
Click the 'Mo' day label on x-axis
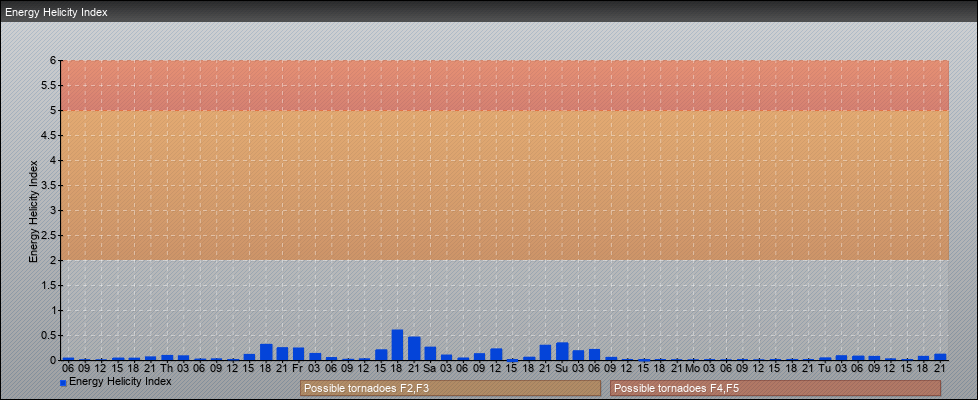click(693, 368)
